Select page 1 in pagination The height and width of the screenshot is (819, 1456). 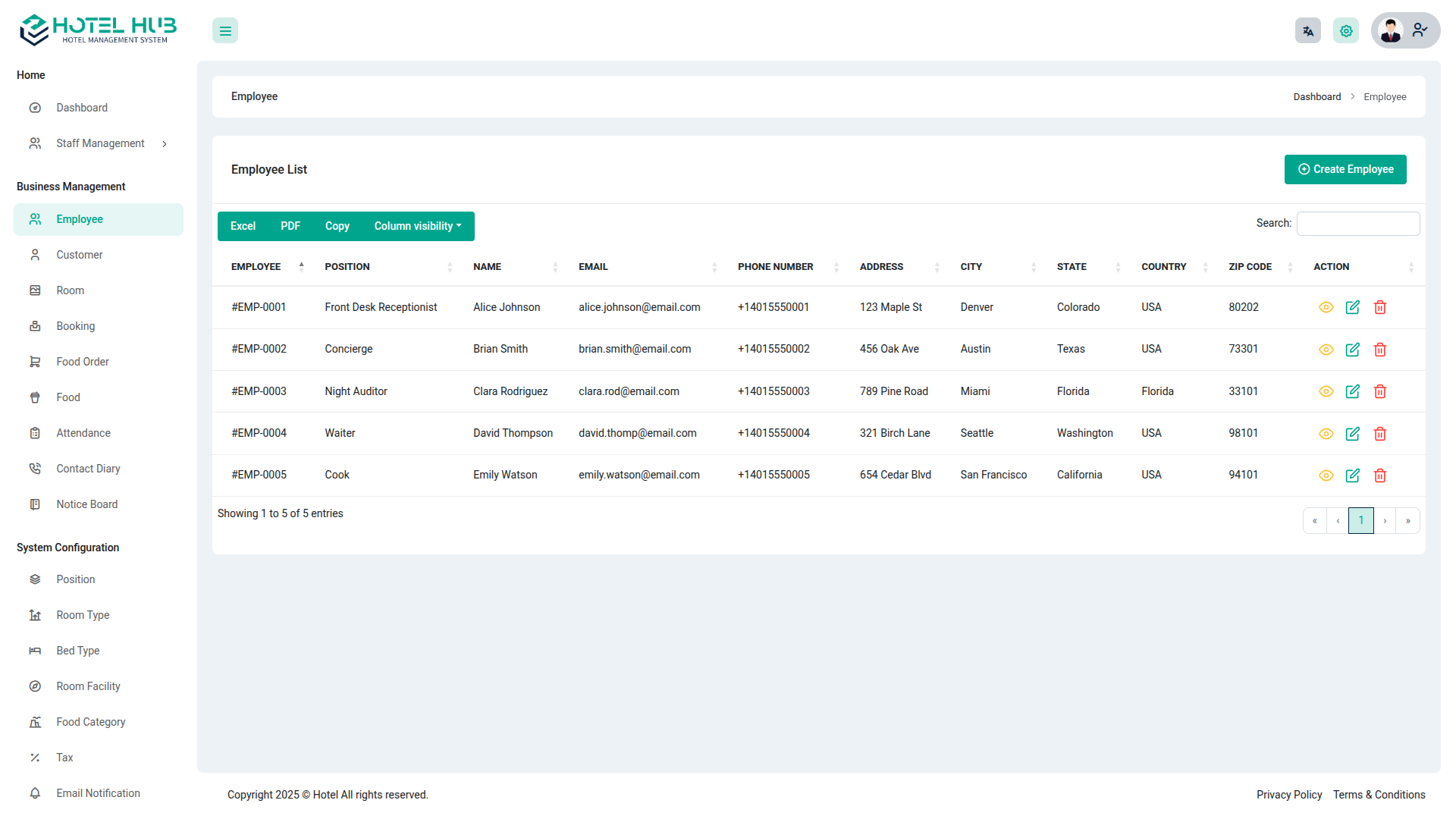(x=1360, y=520)
